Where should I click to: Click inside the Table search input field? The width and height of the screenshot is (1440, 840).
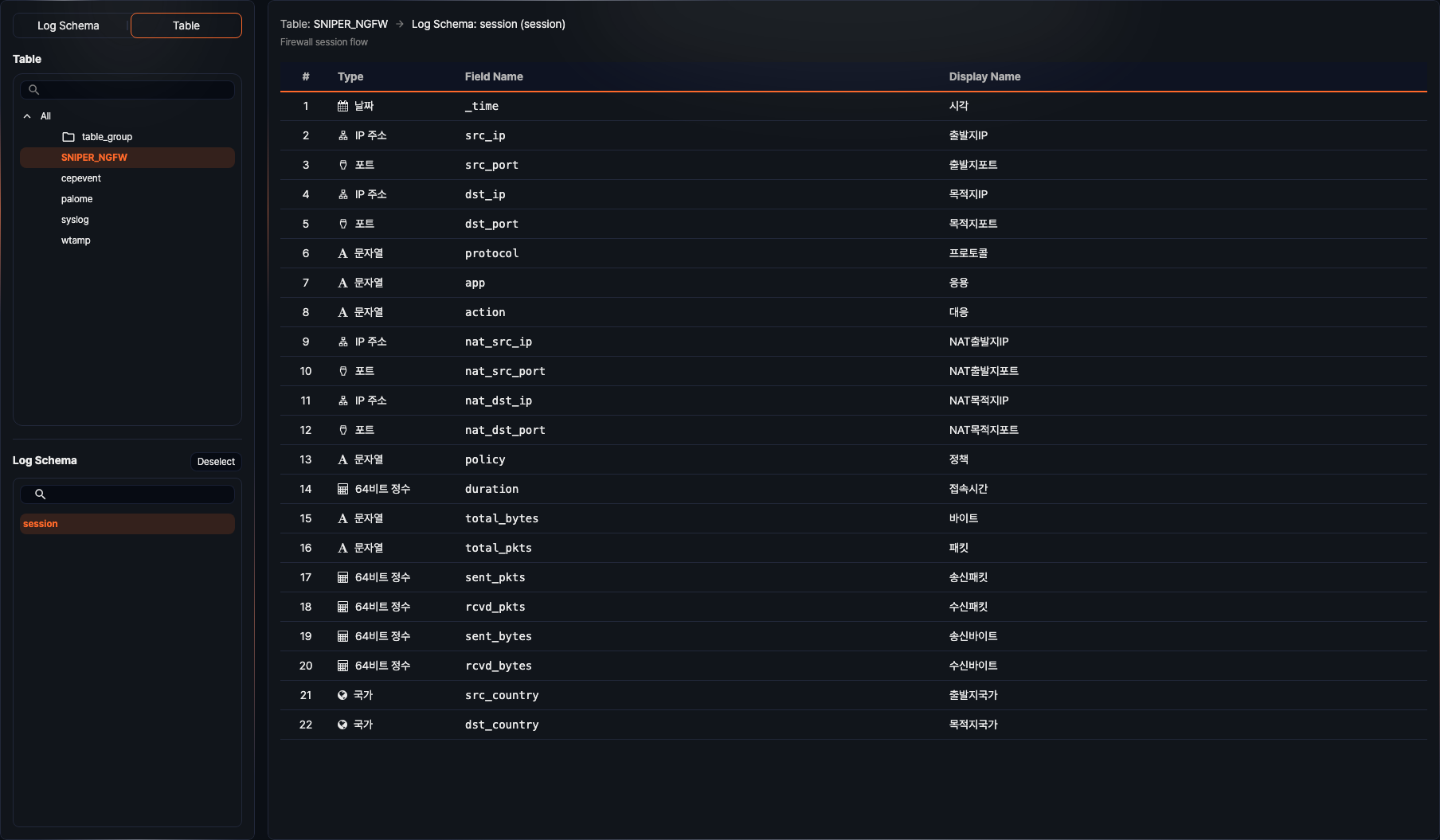click(x=127, y=89)
